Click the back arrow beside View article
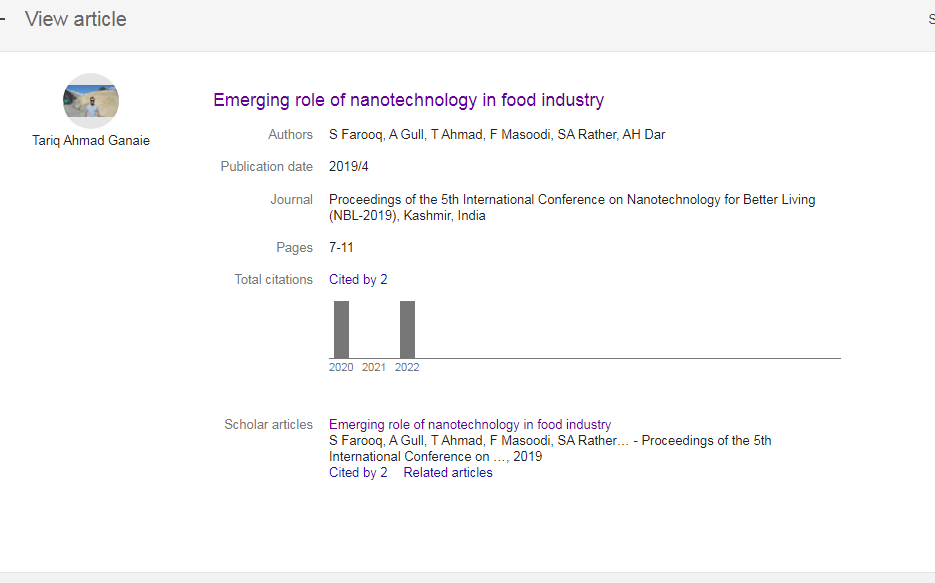Viewport: 935px width, 583px height. click(x=3, y=19)
